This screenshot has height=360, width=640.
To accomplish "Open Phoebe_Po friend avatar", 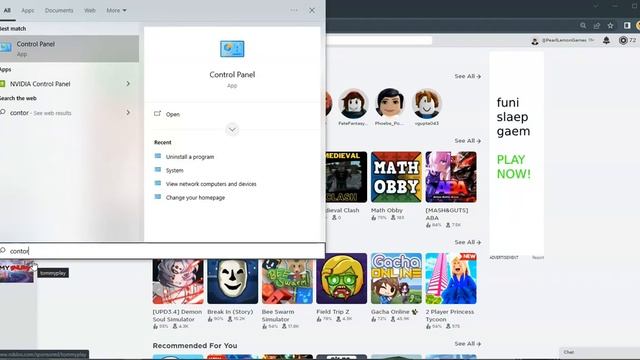I will tap(390, 104).
